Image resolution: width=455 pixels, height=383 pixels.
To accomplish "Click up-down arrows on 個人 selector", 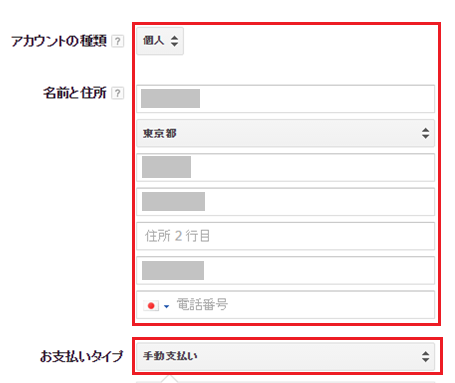I will (x=174, y=41).
